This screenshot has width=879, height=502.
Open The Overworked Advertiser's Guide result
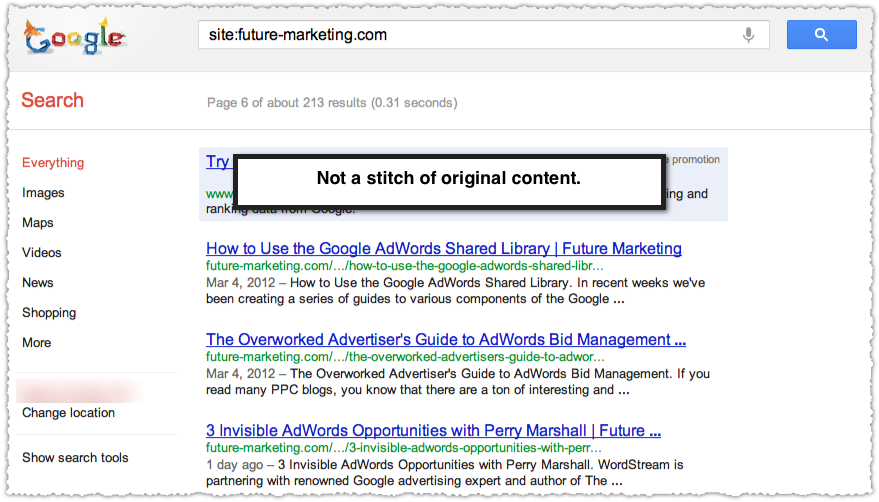(x=446, y=339)
